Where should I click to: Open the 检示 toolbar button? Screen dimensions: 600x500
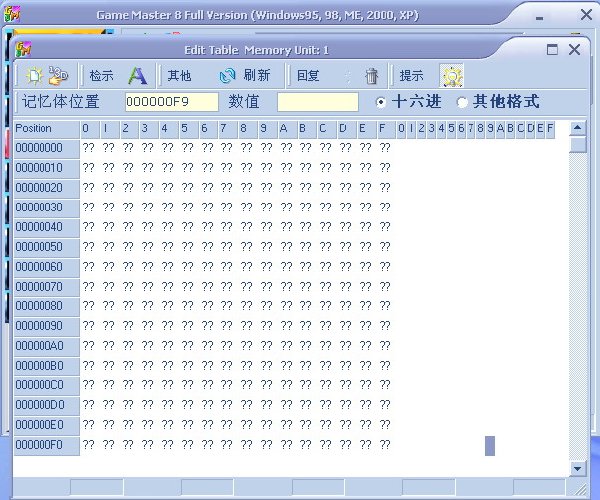pyautogui.click(x=101, y=76)
